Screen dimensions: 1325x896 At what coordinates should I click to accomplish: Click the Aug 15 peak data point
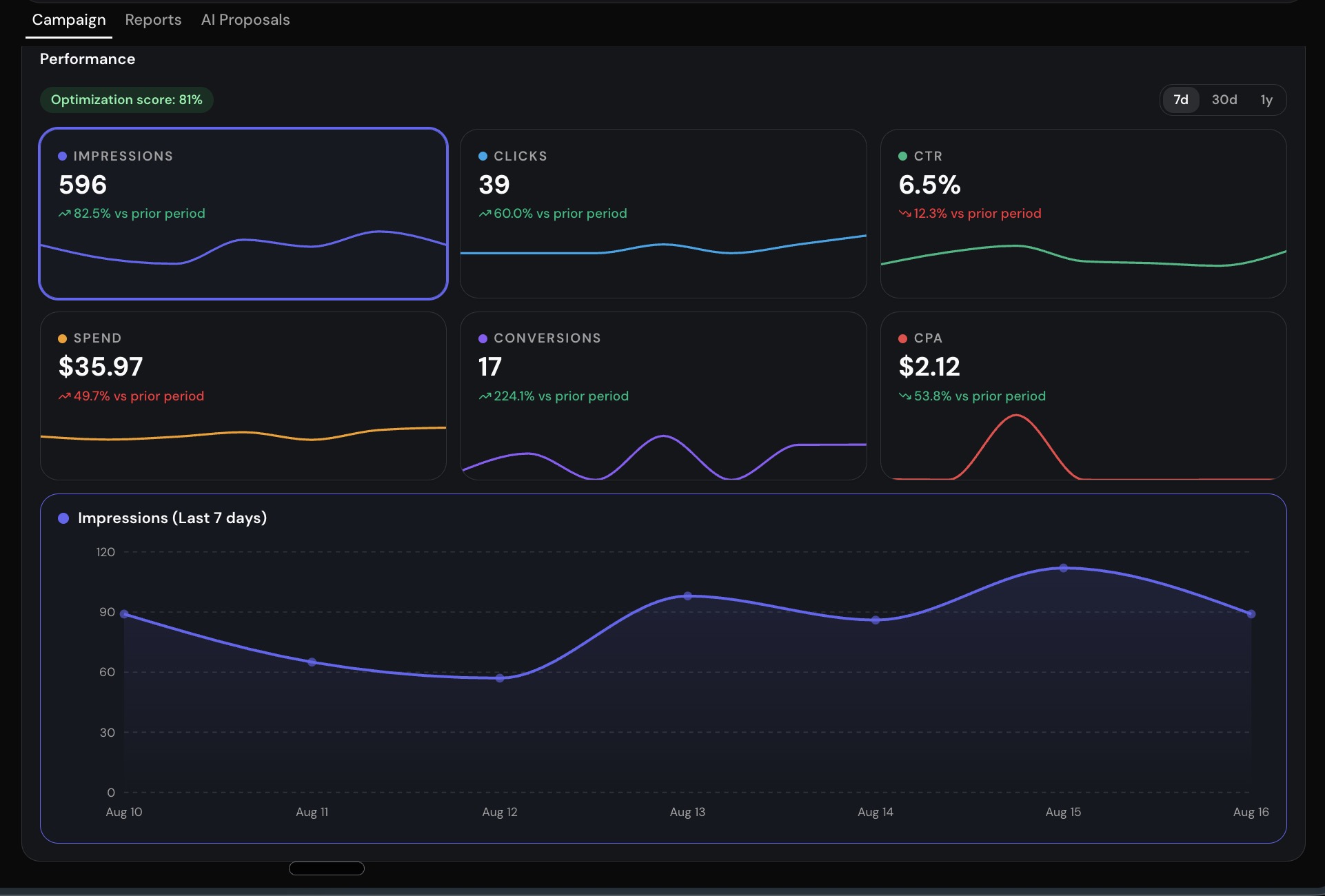coord(1064,568)
